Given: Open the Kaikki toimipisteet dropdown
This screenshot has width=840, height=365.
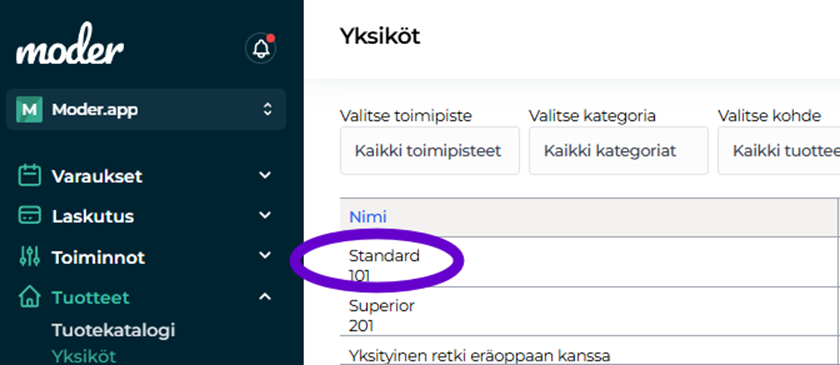Looking at the screenshot, I should pyautogui.click(x=430, y=151).
